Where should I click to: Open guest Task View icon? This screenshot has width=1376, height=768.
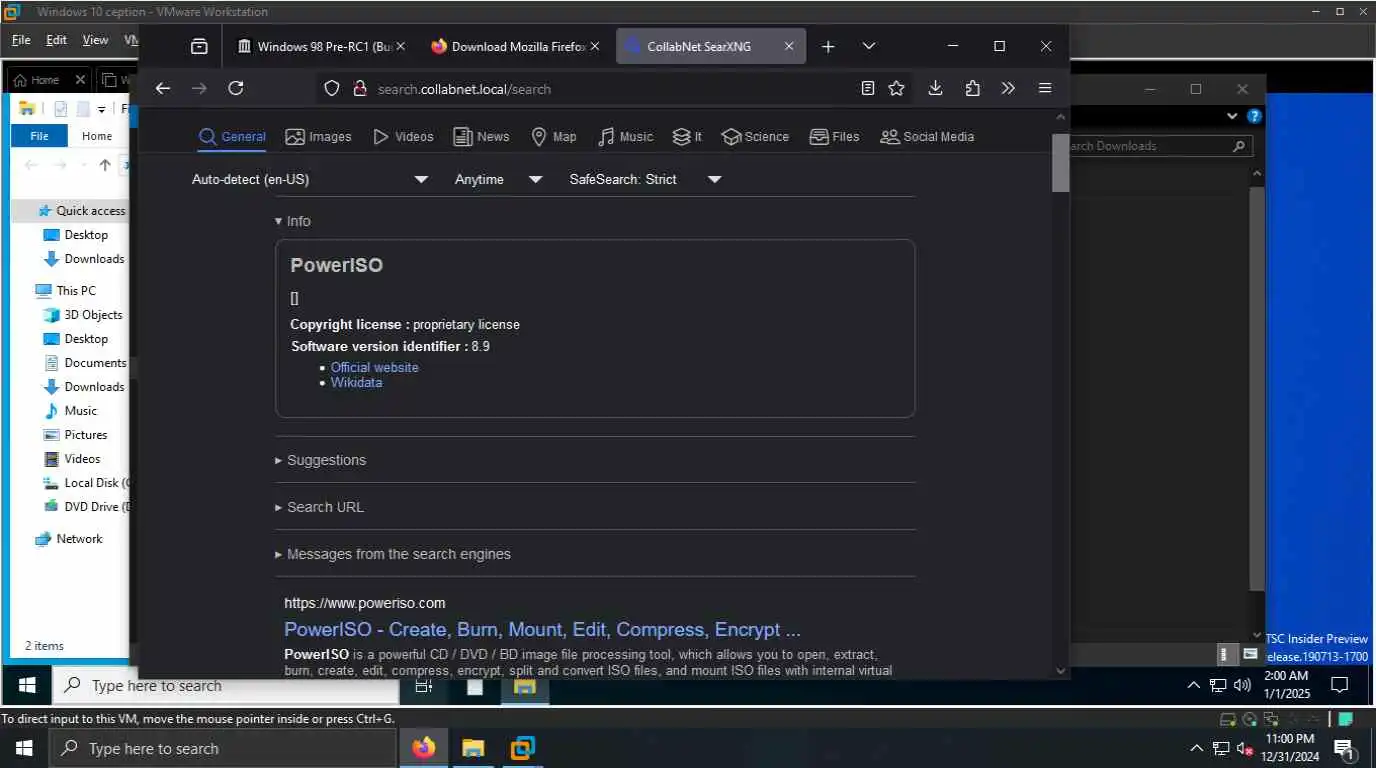click(x=424, y=686)
